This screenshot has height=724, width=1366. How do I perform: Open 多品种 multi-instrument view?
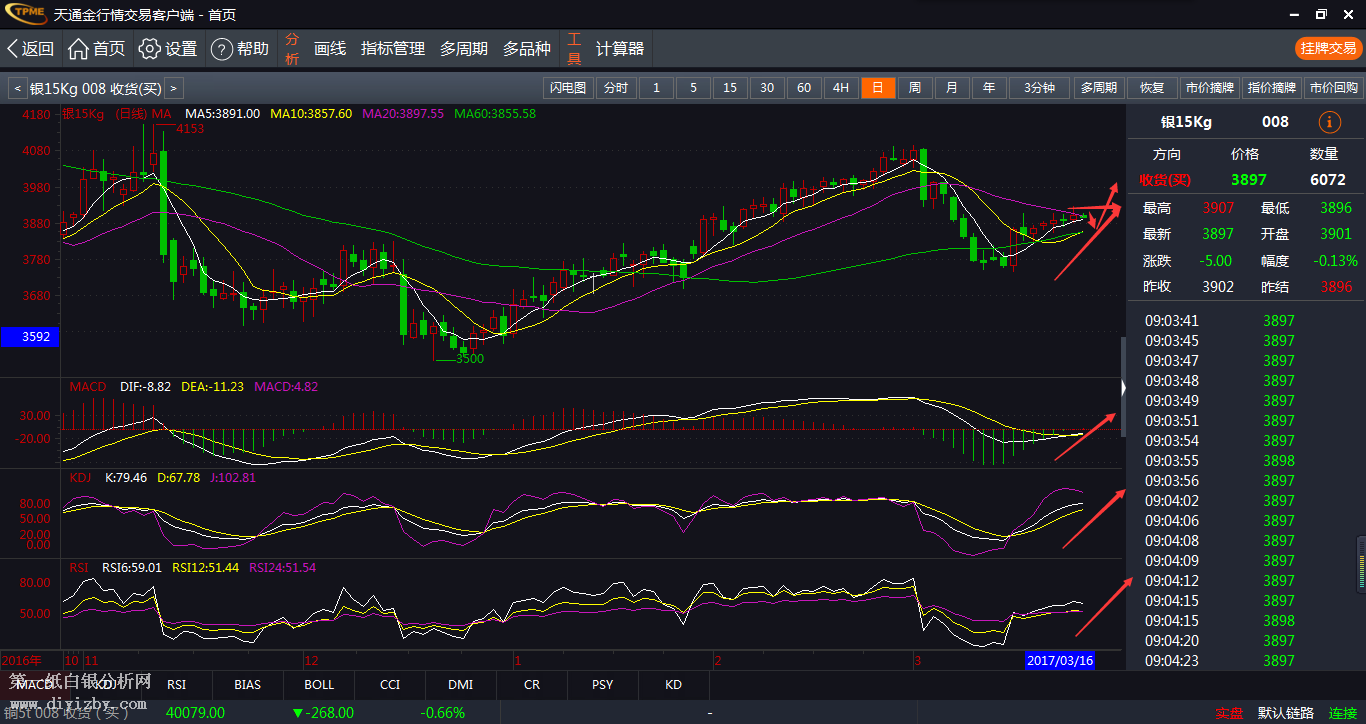tap(527, 48)
